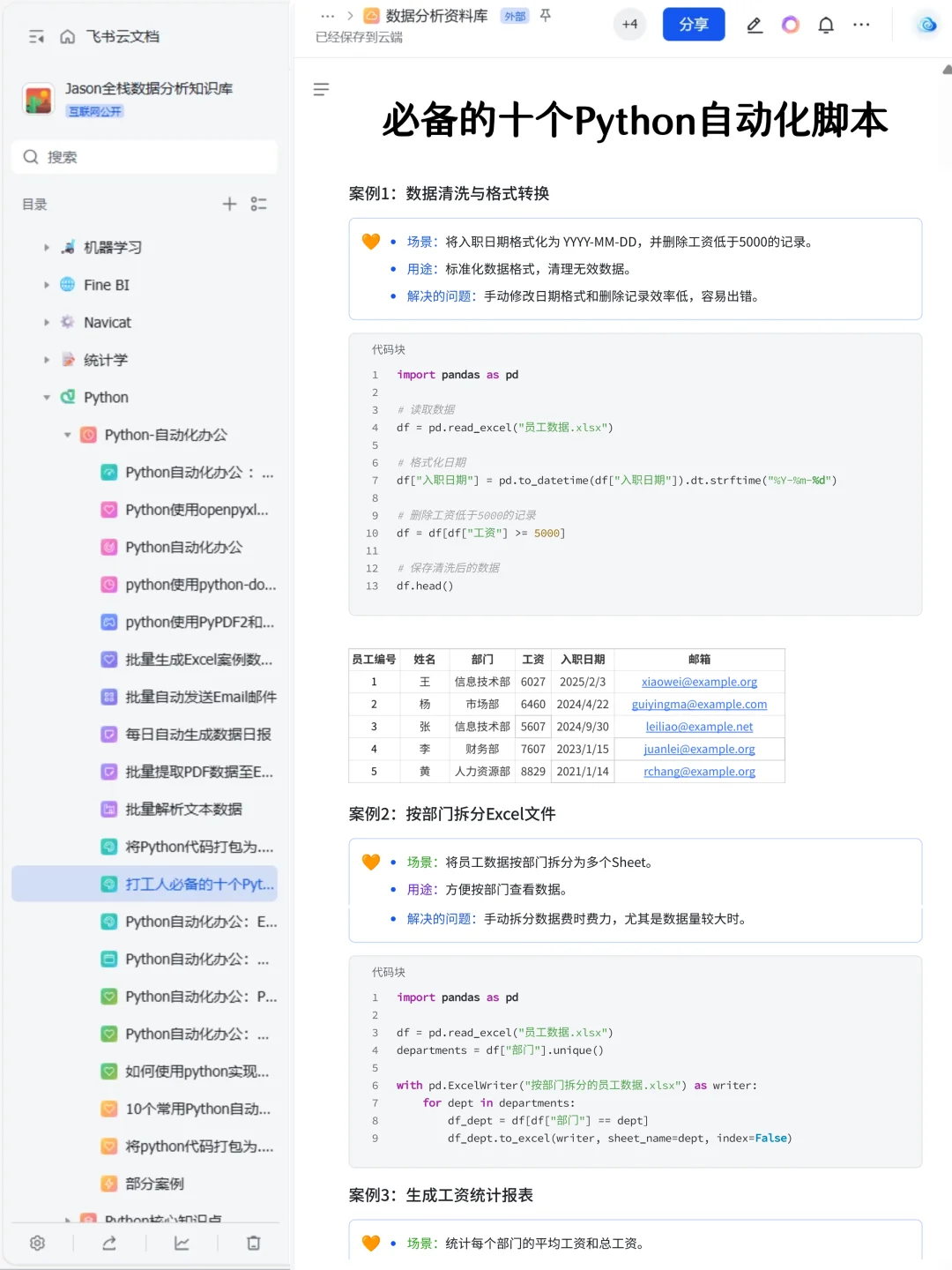
Task: Click the directory settings icon next to plus
Action: pyautogui.click(x=258, y=204)
